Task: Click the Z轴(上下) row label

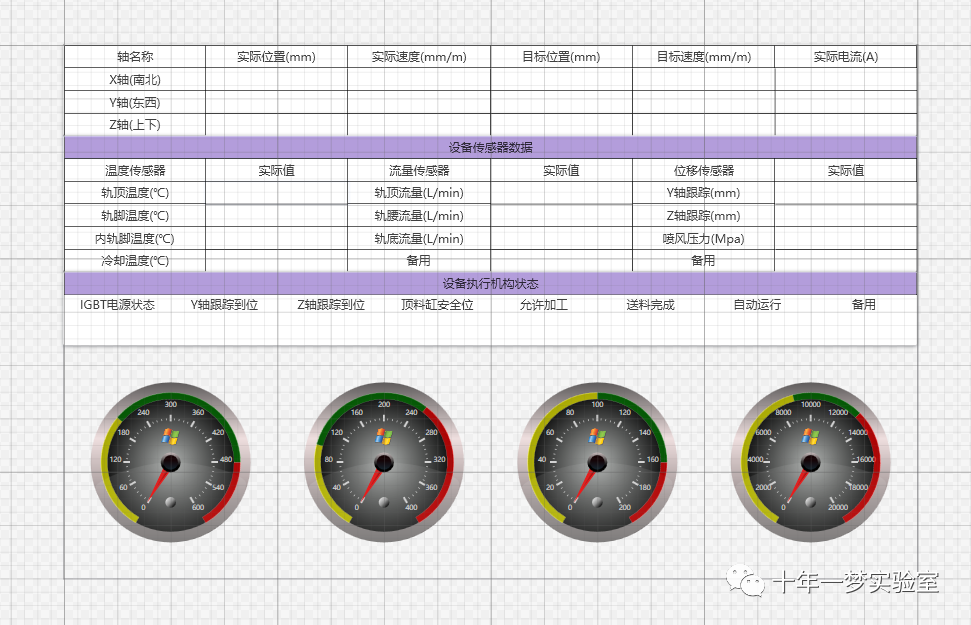Action: tap(135, 125)
